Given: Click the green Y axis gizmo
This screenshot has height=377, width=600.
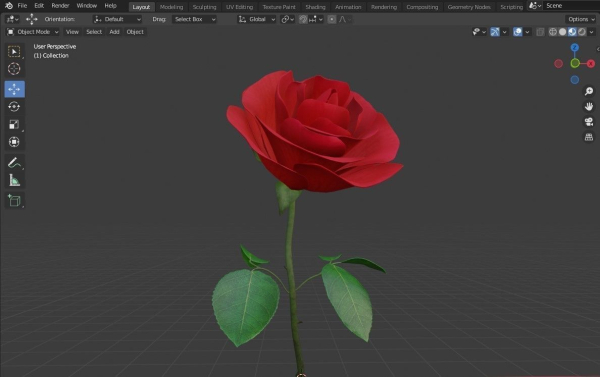Looking at the screenshot, I should (575, 64).
